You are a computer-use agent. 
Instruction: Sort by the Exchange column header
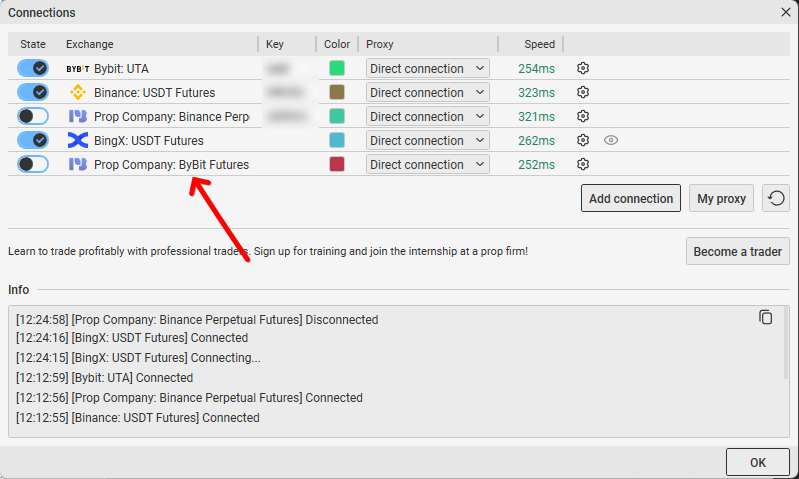pyautogui.click(x=90, y=44)
